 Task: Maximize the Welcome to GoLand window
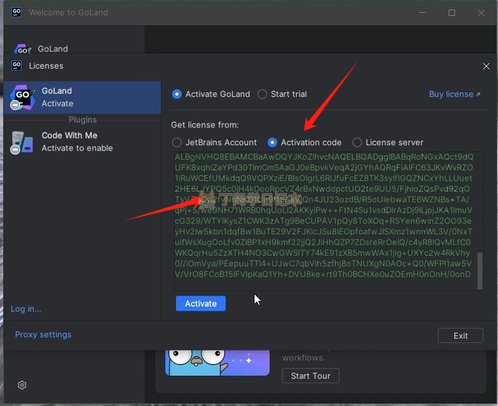[452, 13]
